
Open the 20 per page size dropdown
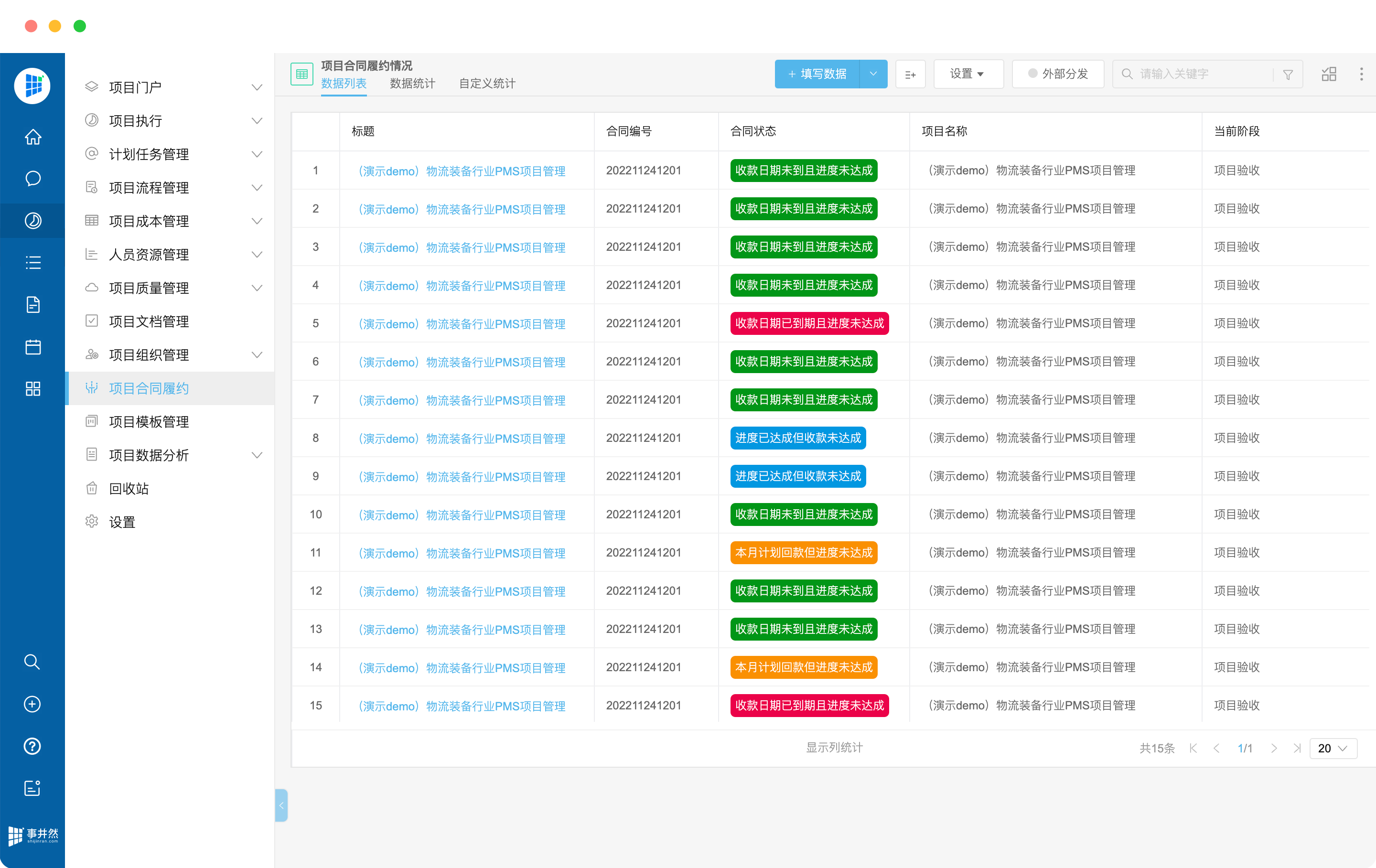pyautogui.click(x=1333, y=748)
